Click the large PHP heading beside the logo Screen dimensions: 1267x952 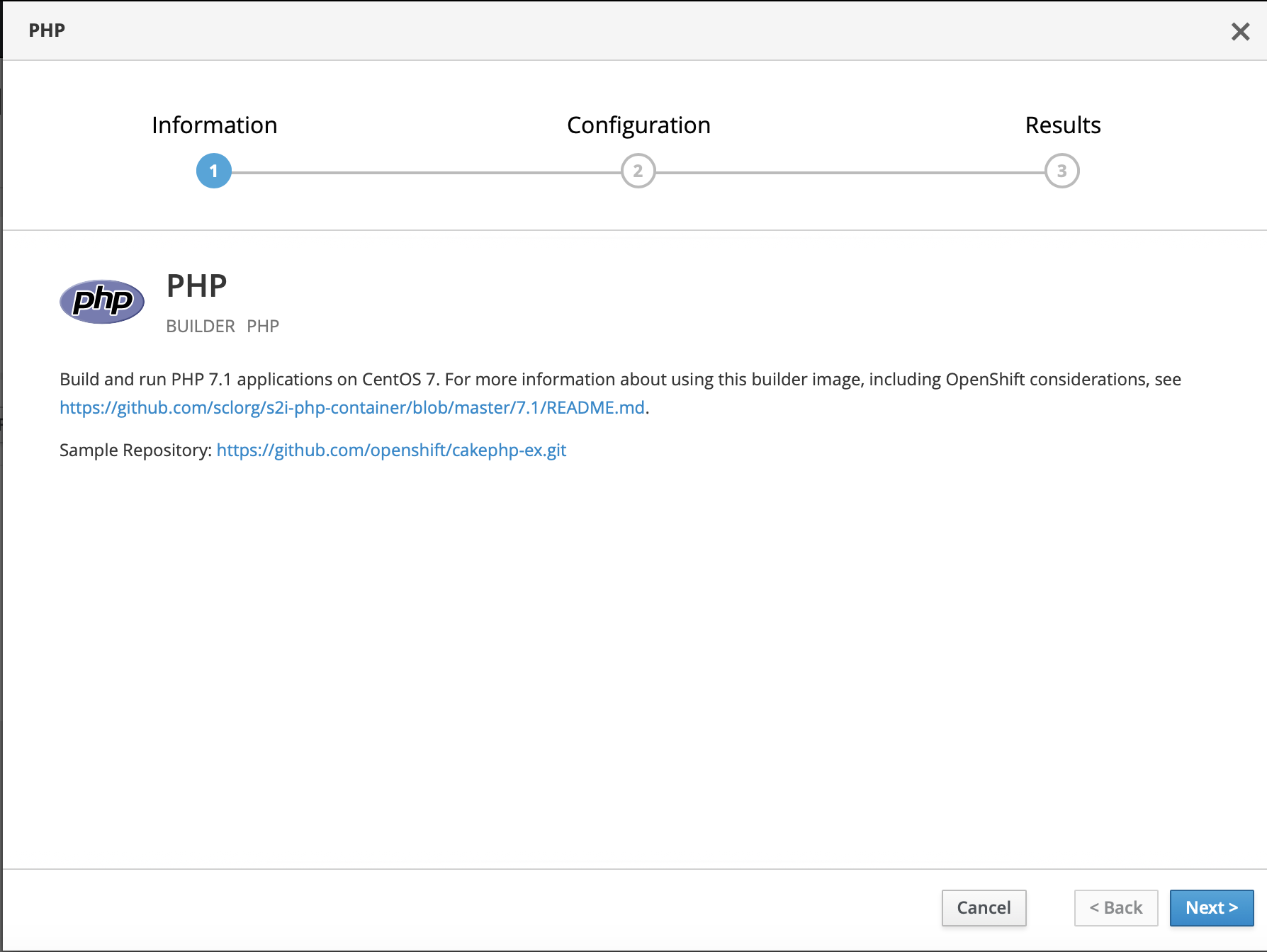pyautogui.click(x=196, y=286)
